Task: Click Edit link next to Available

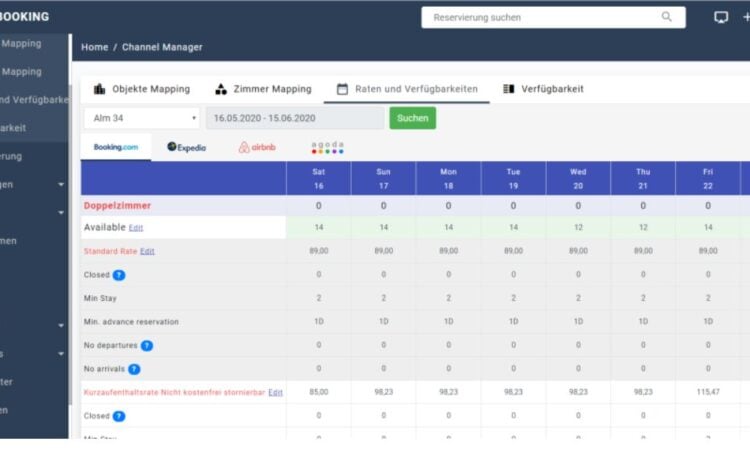Action: click(x=136, y=228)
